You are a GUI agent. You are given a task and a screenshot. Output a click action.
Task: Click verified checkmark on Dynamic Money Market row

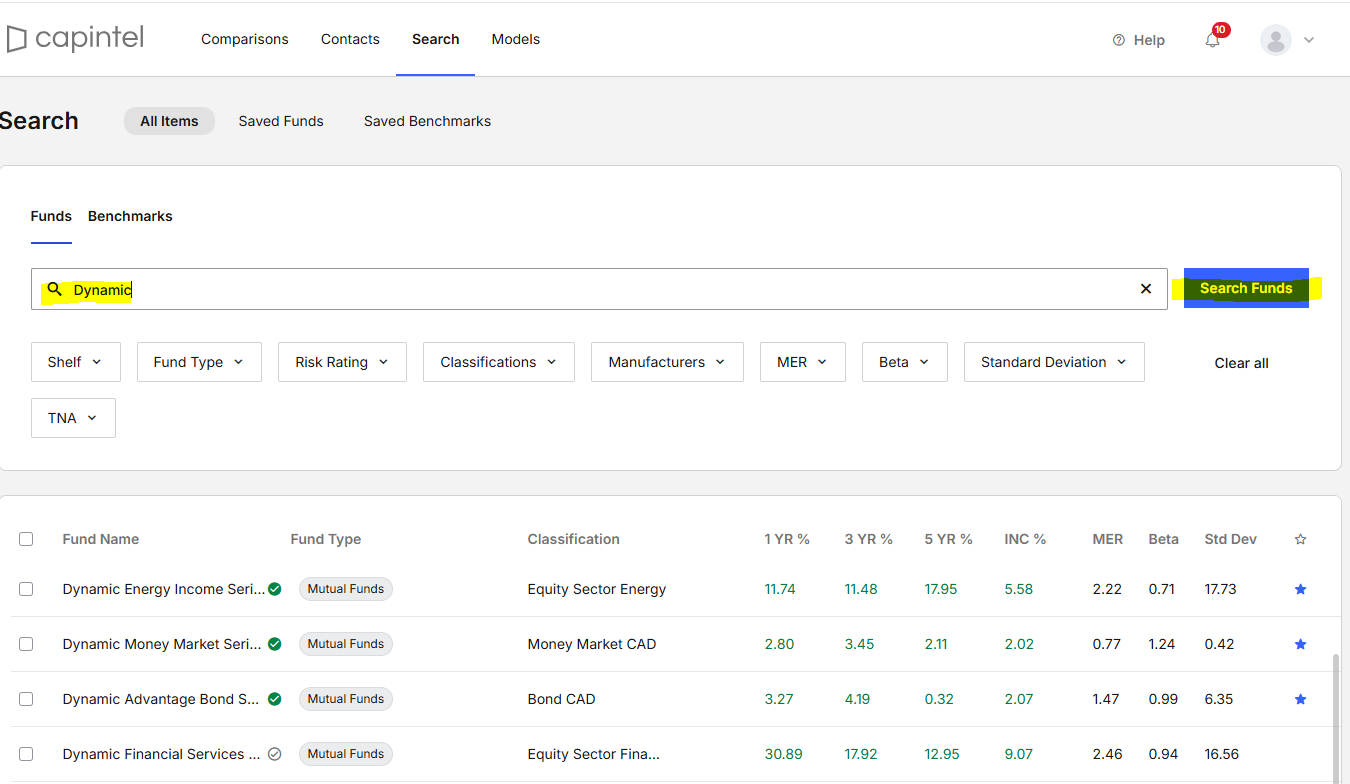point(275,644)
